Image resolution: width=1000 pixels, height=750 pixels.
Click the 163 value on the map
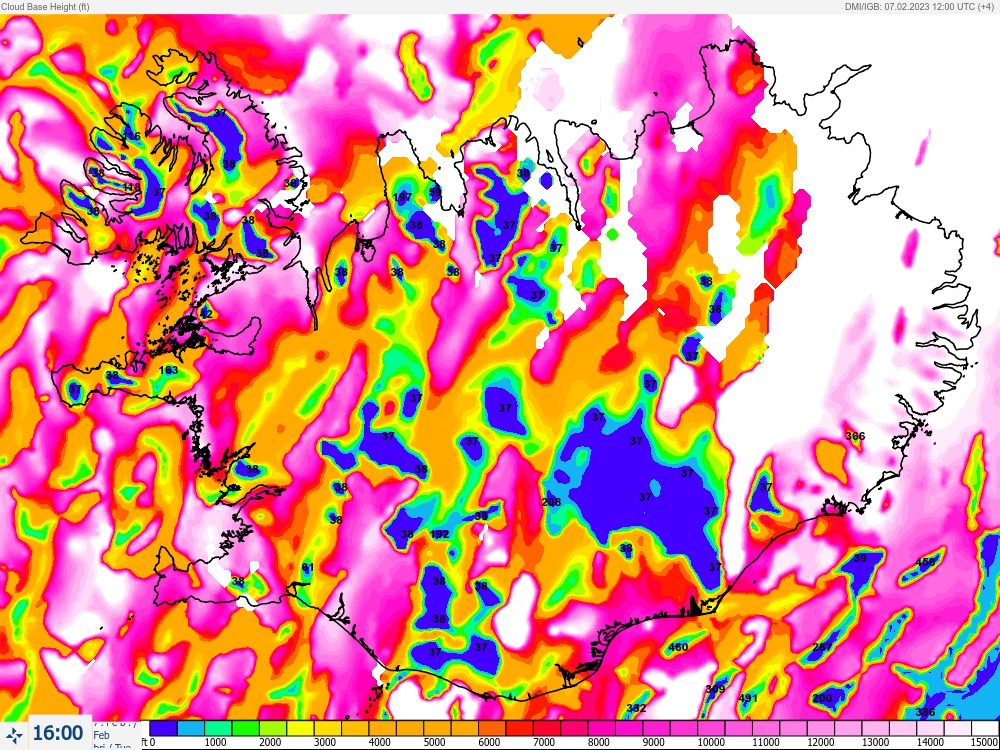(168, 370)
